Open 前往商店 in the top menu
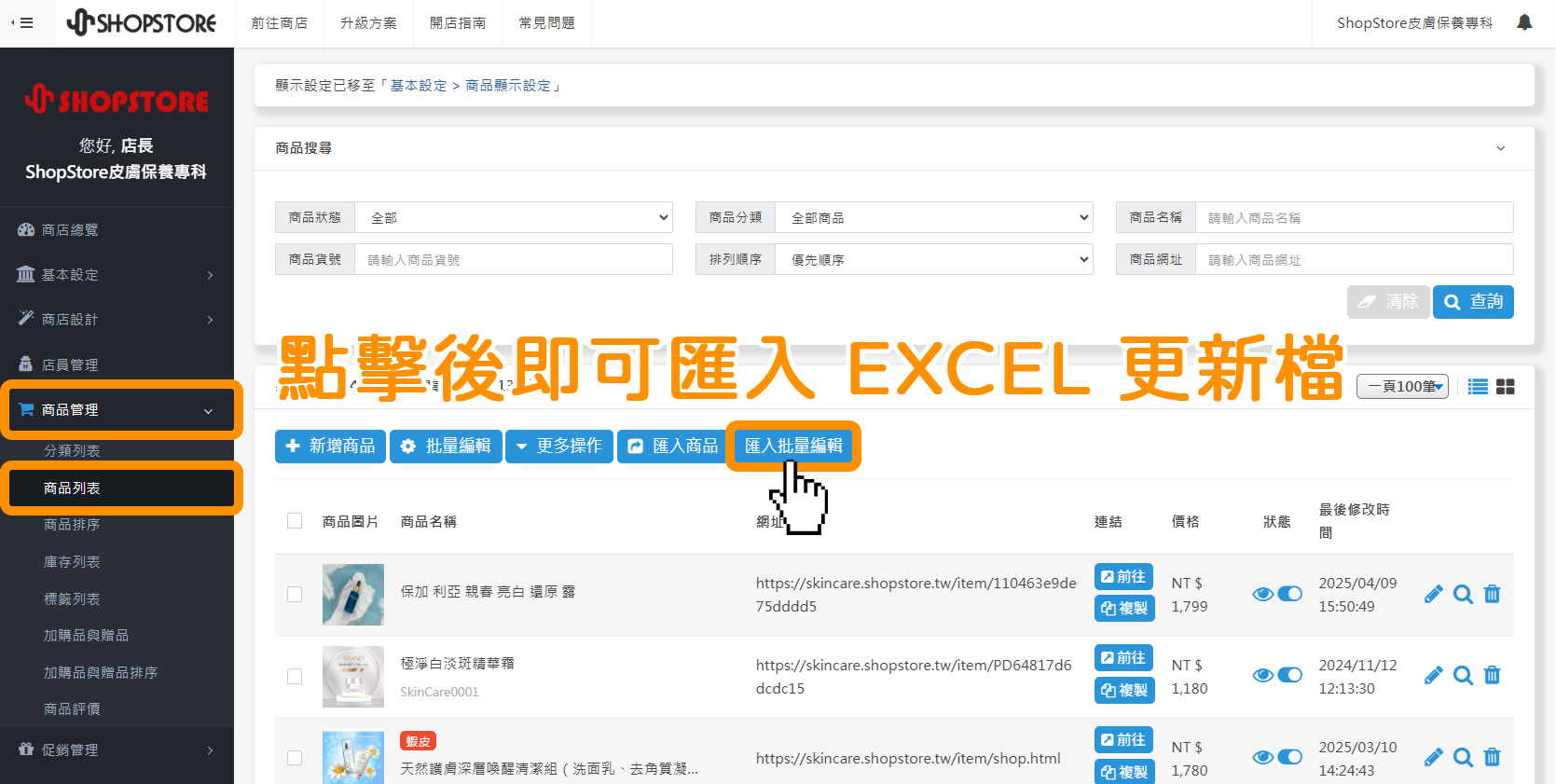The width and height of the screenshot is (1556, 784). point(279,23)
